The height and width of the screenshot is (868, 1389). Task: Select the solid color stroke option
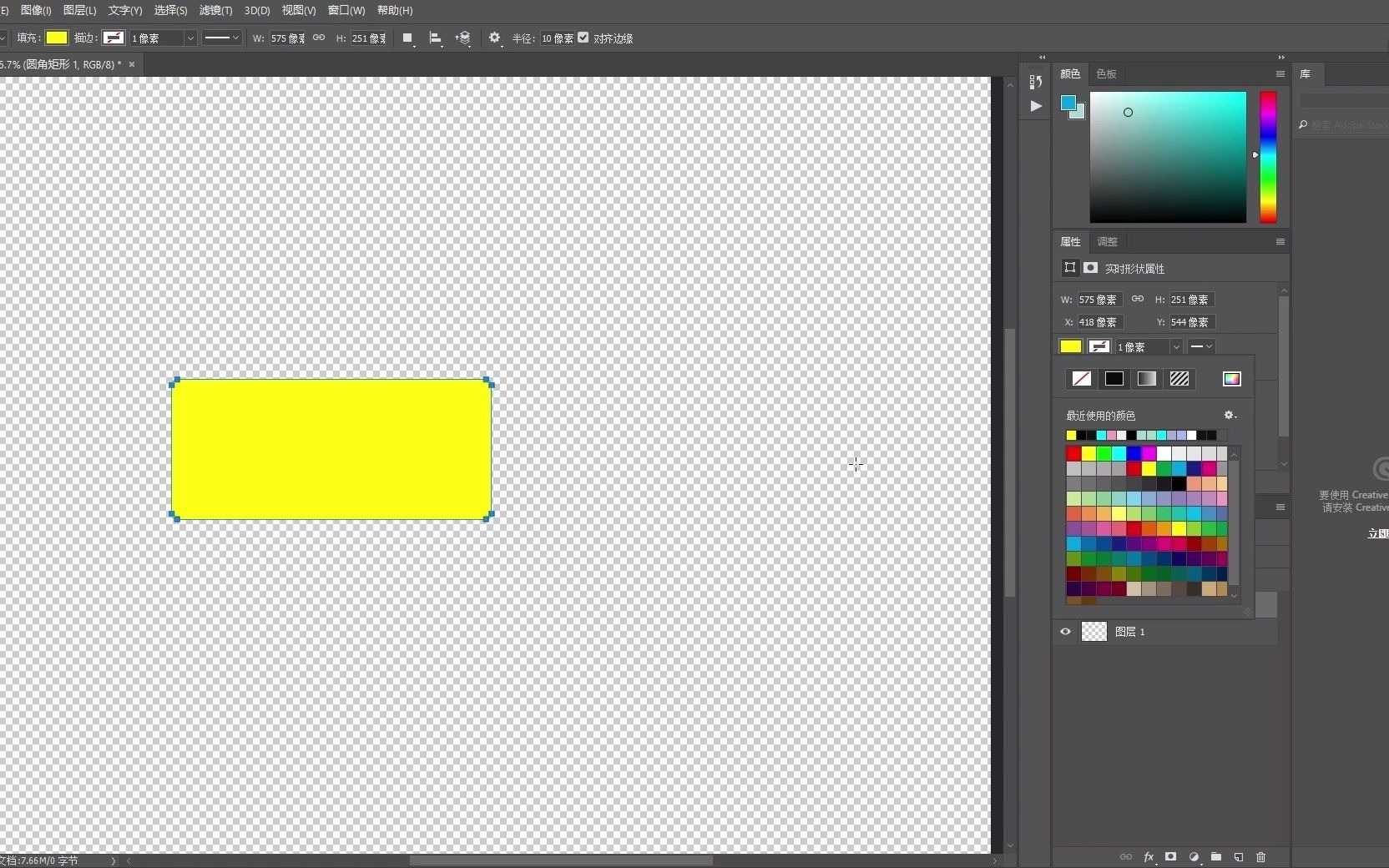tap(1114, 379)
